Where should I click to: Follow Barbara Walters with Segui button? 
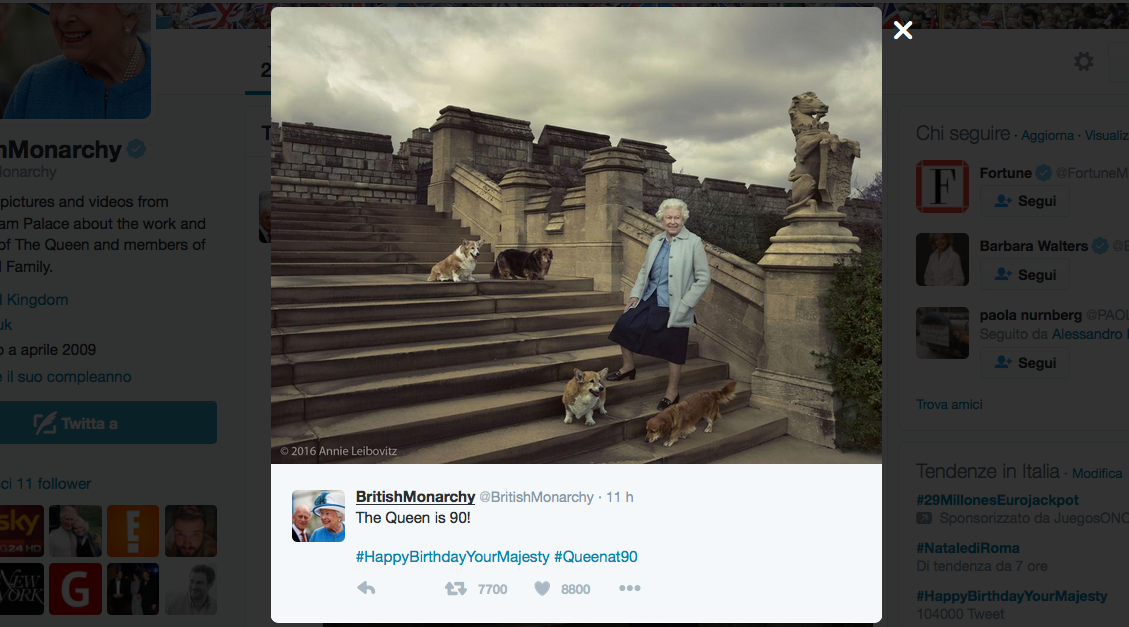click(x=1025, y=275)
